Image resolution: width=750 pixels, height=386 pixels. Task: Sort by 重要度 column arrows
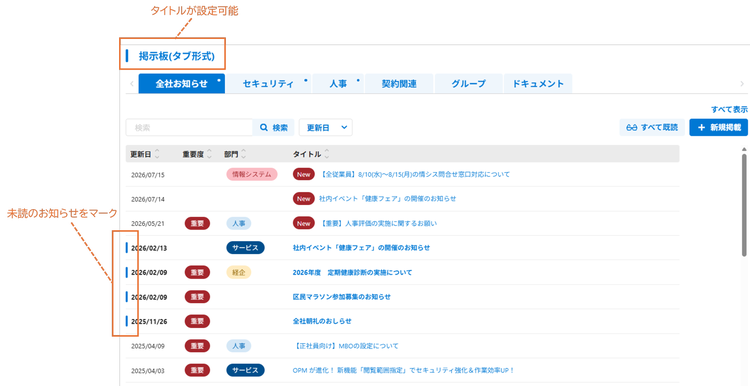coord(209,154)
